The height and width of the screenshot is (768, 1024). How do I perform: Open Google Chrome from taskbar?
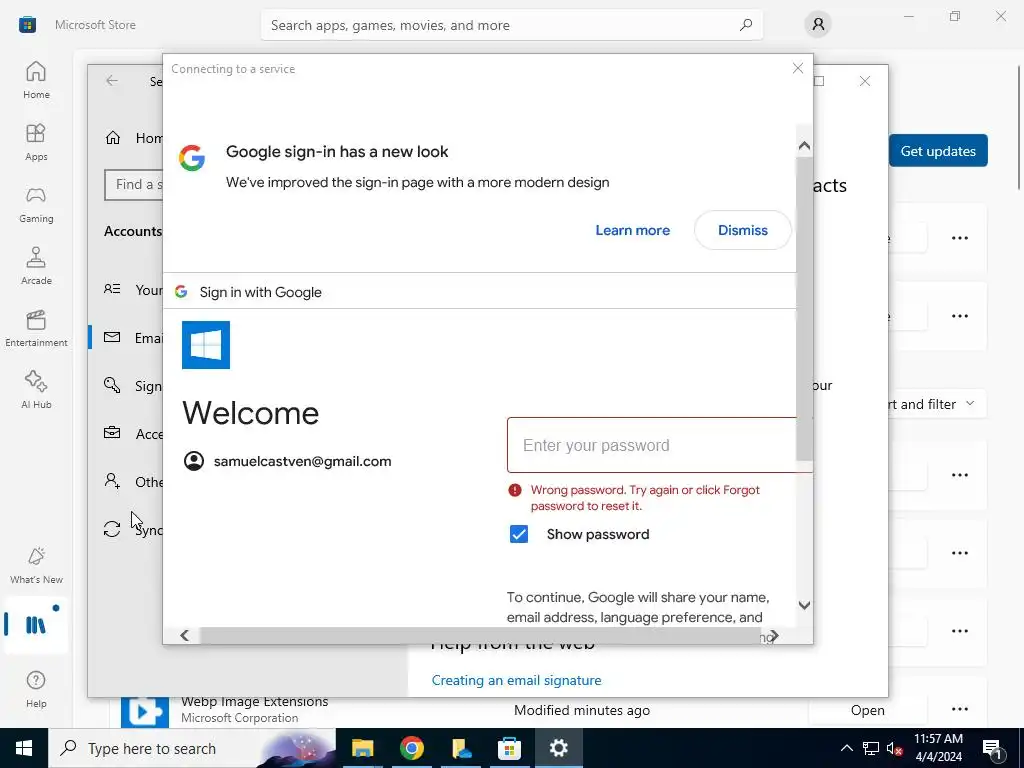point(411,748)
